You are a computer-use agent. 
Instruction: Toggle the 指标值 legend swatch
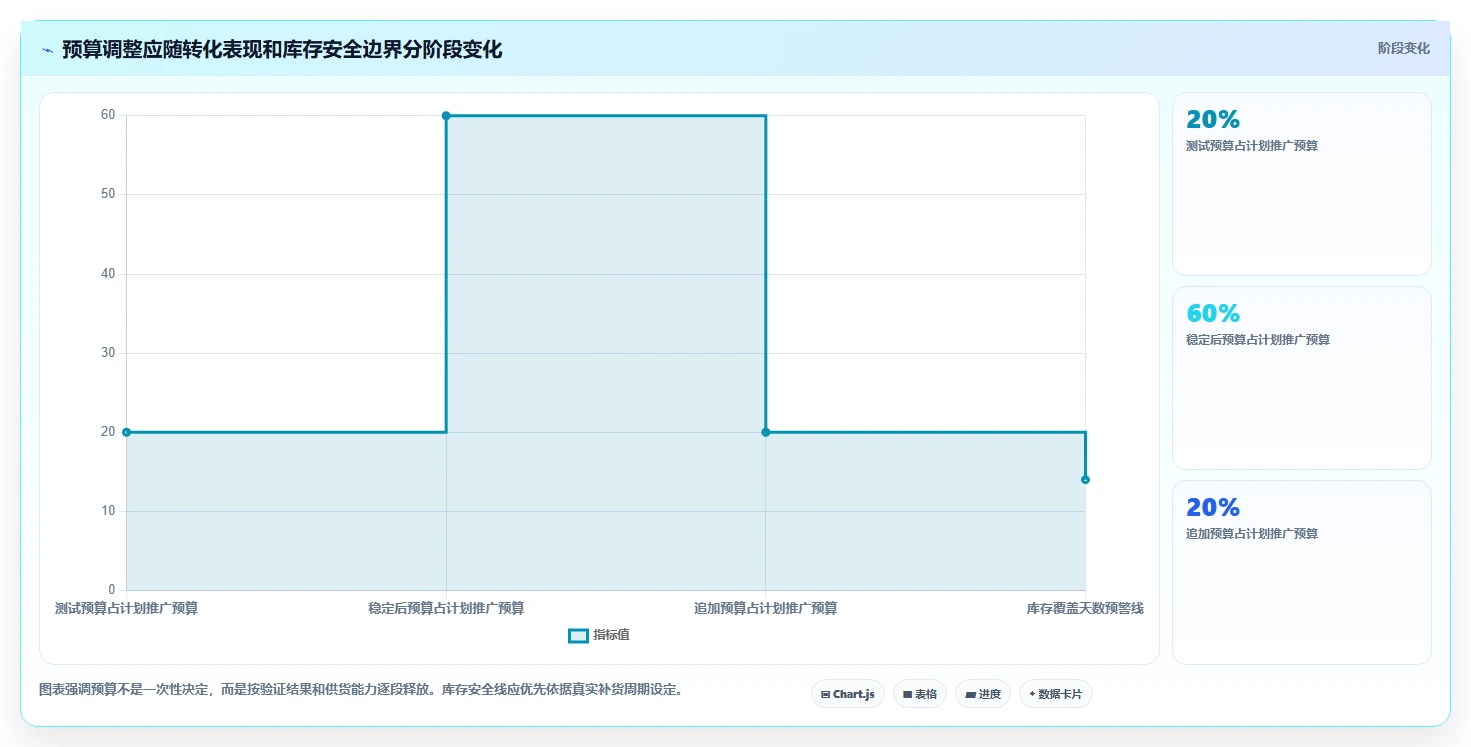point(578,635)
